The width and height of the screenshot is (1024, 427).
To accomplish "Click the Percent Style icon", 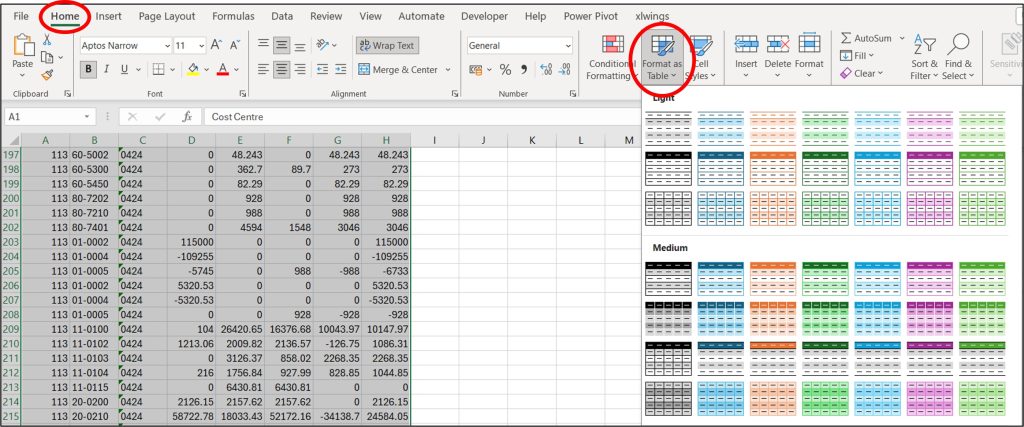I will click(506, 69).
